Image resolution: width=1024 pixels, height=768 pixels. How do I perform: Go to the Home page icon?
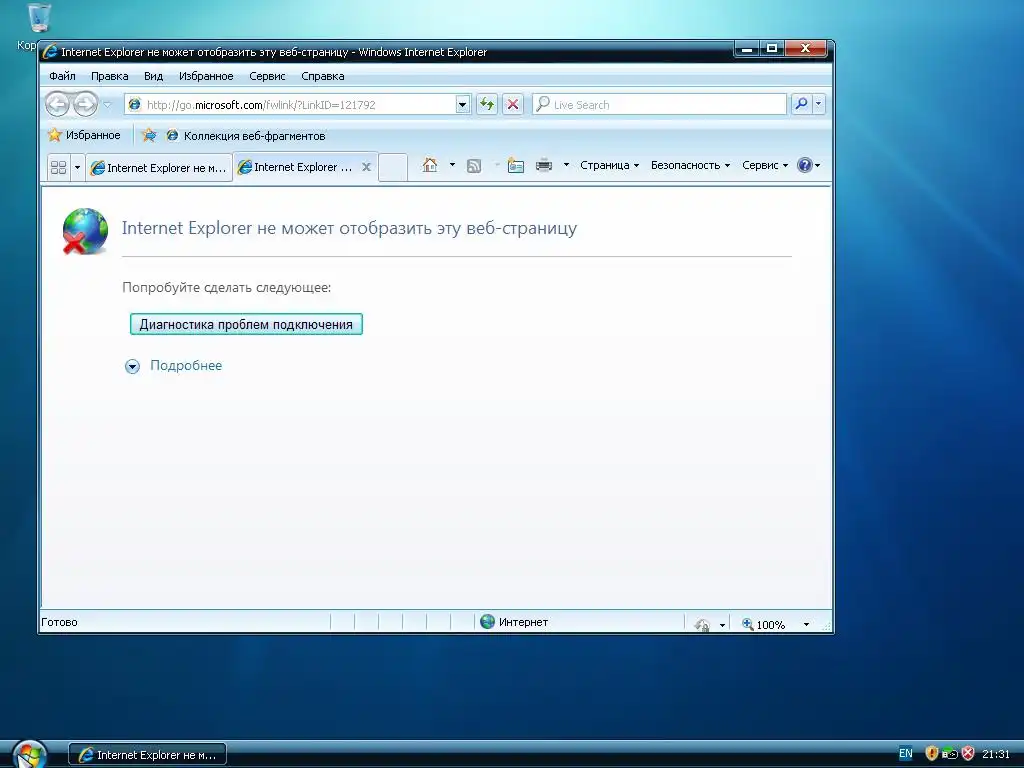(430, 165)
